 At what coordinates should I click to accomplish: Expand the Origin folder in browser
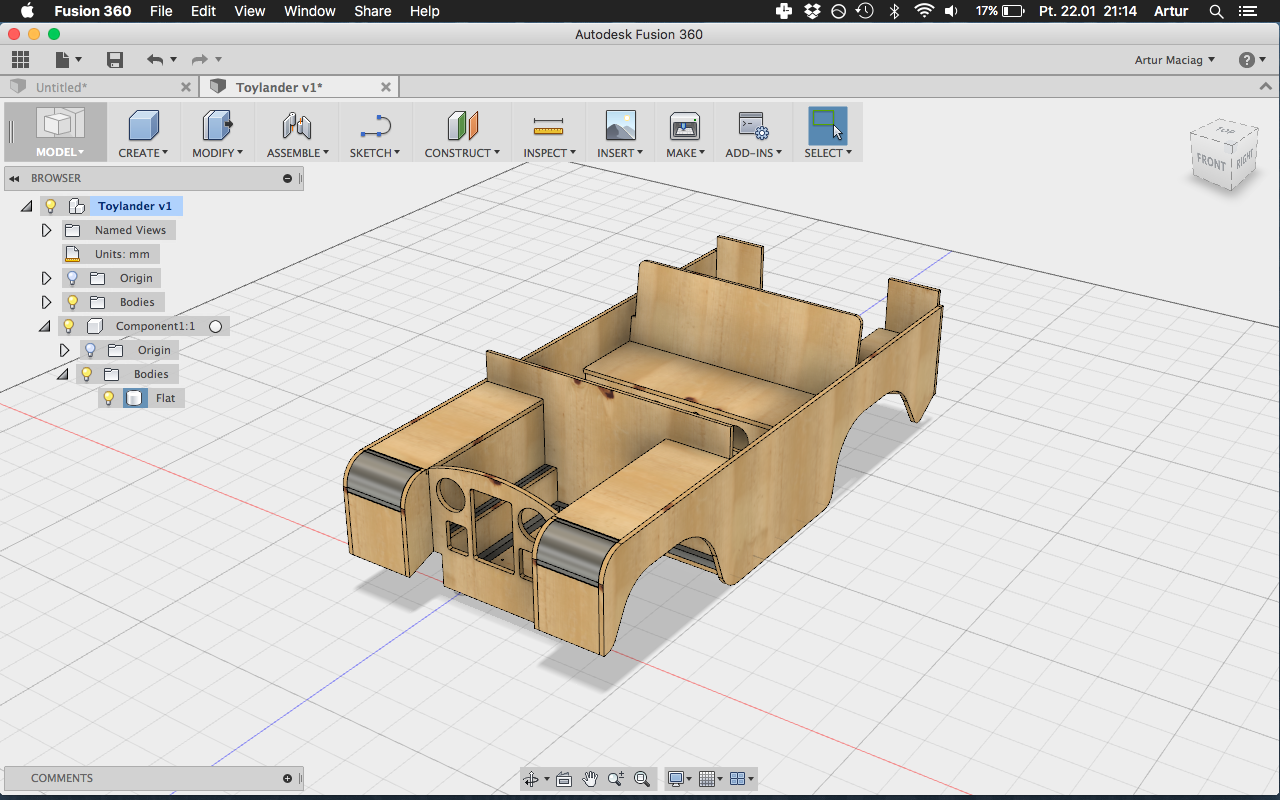pyautogui.click(x=46, y=277)
